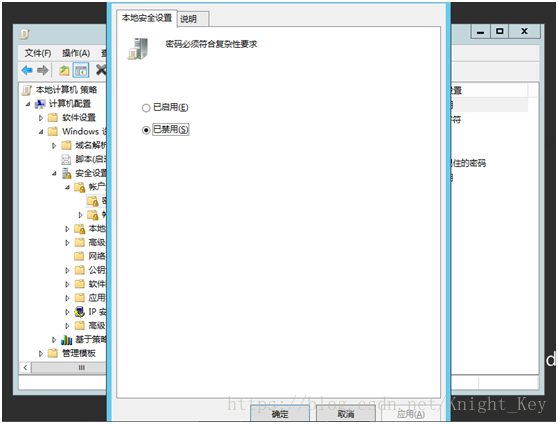Screen dimensions: 558x424
Task: Click the 本地计算机 策略 scroll icon
Action: [x=26, y=90]
